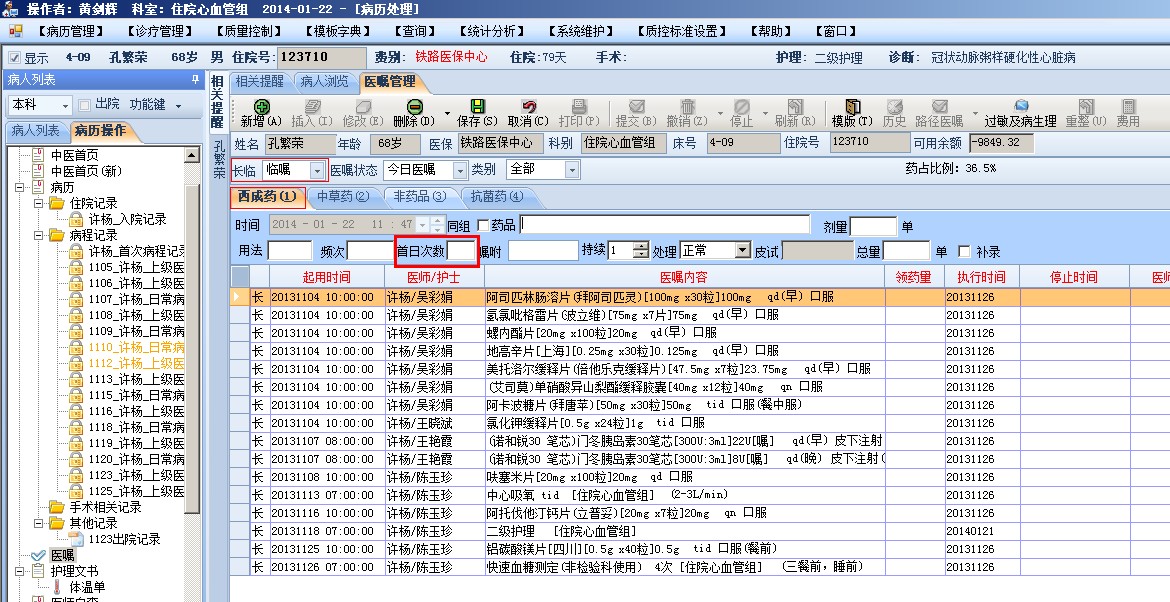This screenshot has width=1170, height=602.
Task: Open the 处理 正常 dropdown
Action: click(742, 251)
